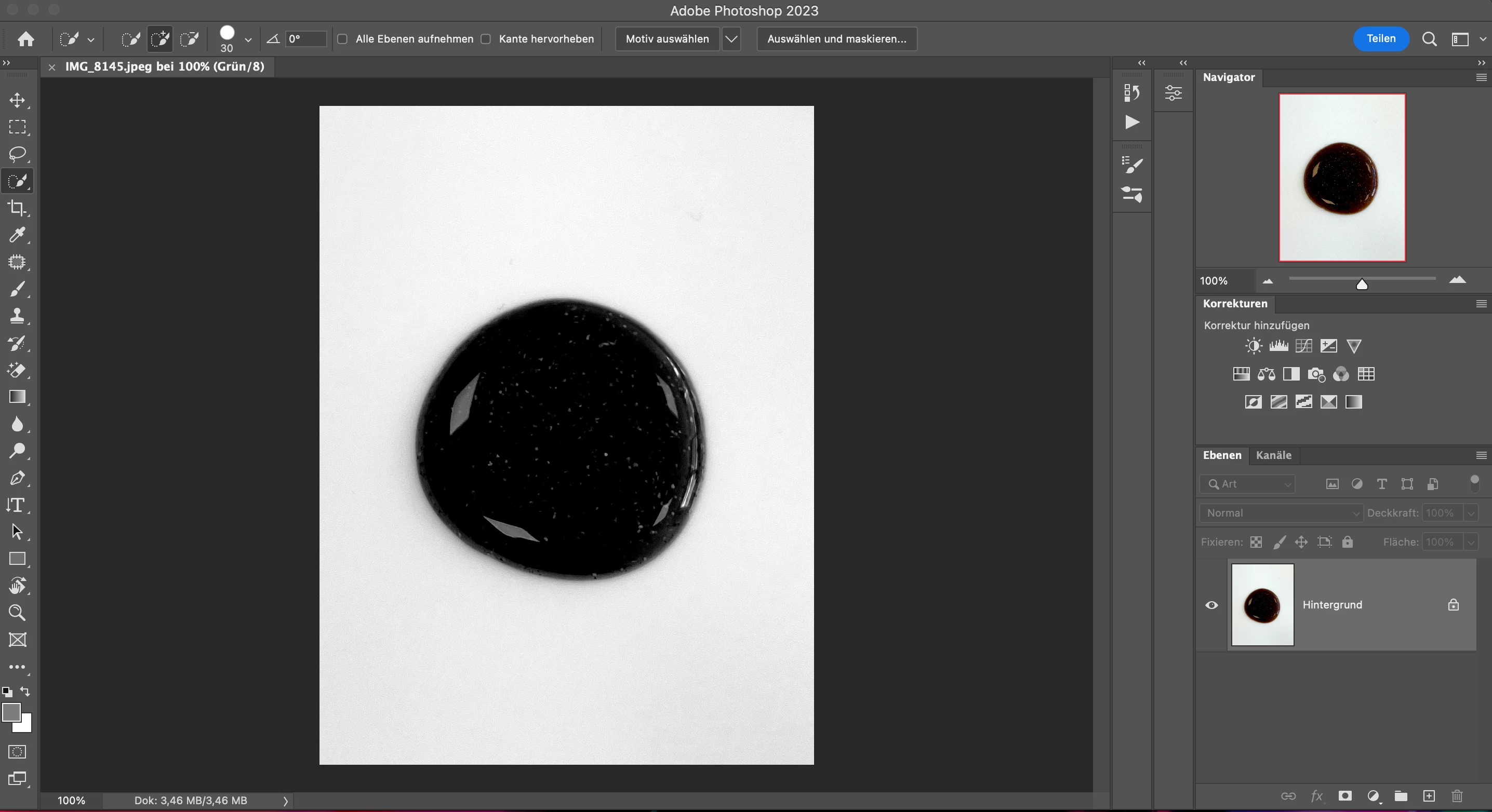Create a new layer via plus icon
The width and height of the screenshot is (1492, 812).
coord(1429,796)
